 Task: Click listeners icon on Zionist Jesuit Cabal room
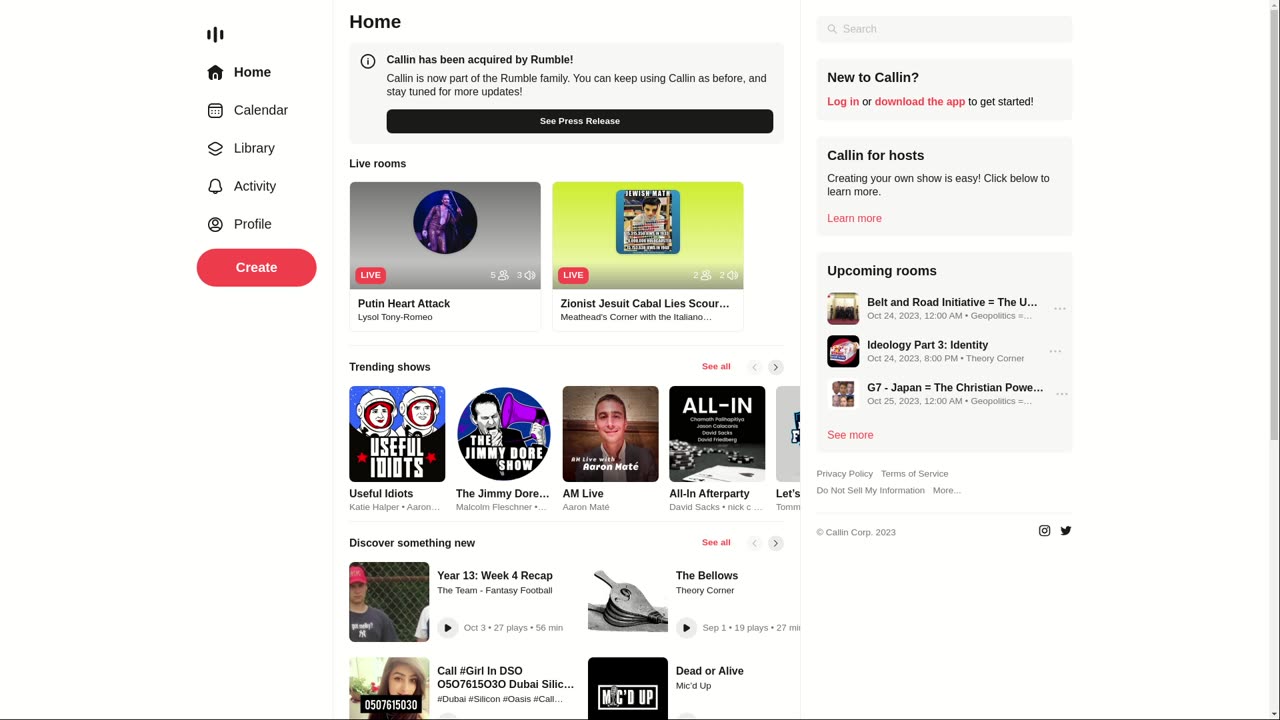click(x=706, y=275)
